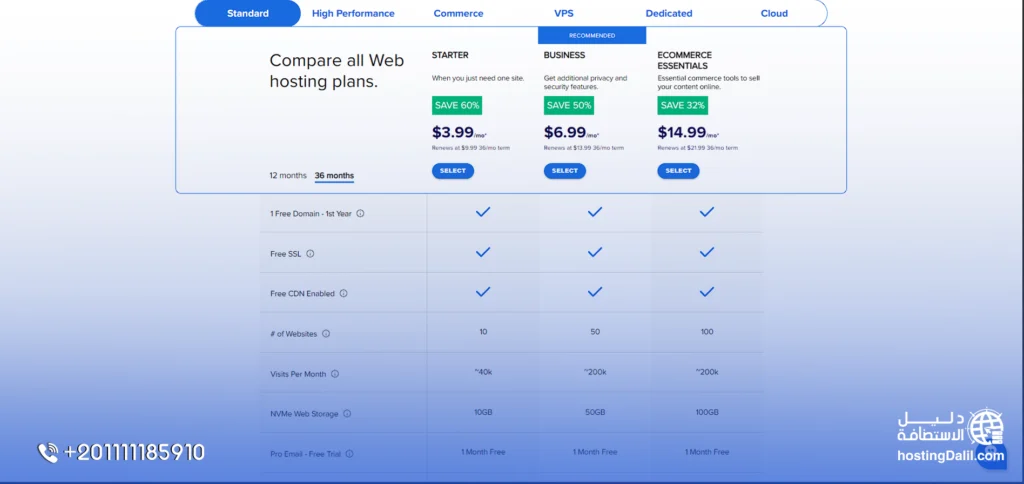Screen dimensions: 1024x484
Task: Click the hostingDalil globe logo
Action: [x=987, y=427]
